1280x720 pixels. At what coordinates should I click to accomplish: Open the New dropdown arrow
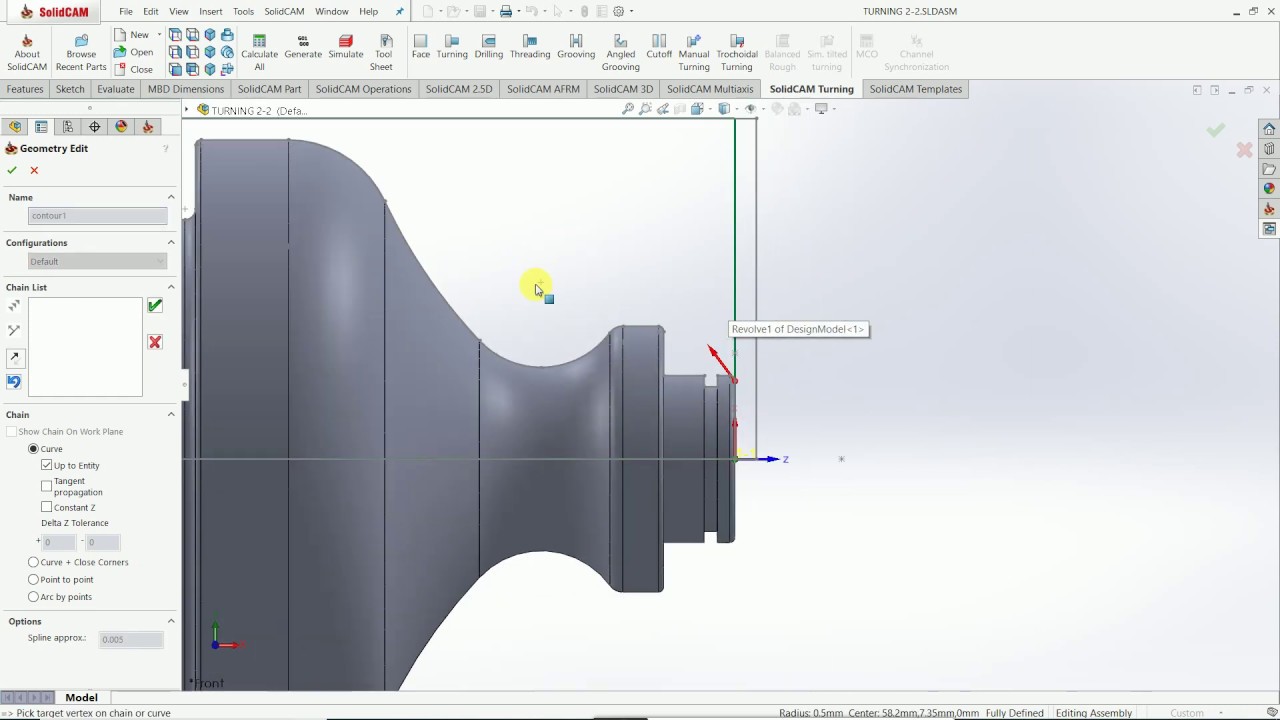coord(158,35)
